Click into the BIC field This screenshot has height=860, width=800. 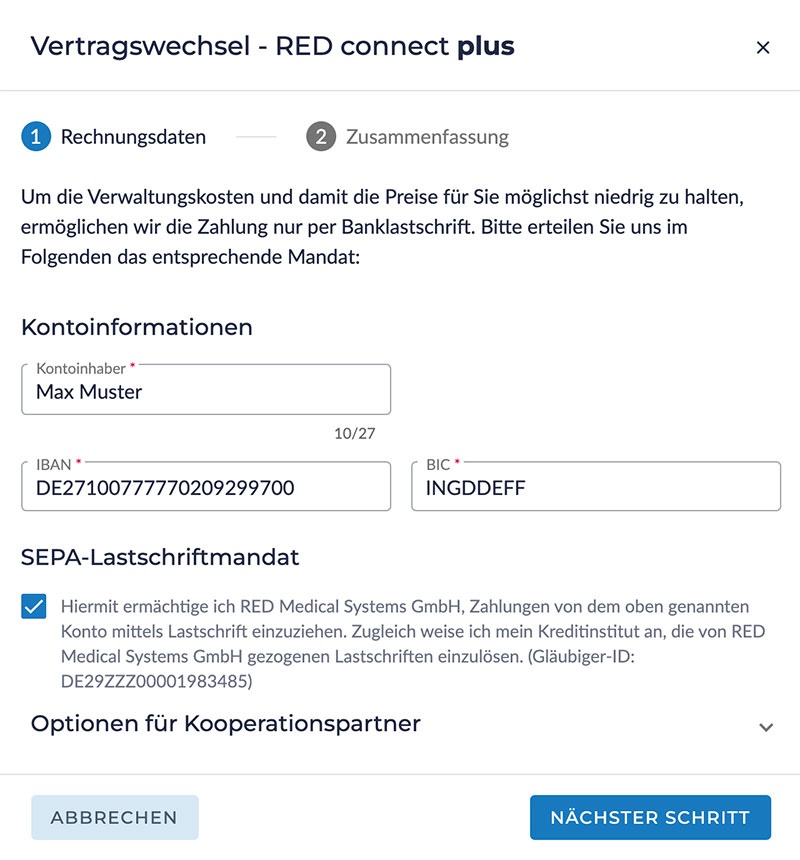595,488
